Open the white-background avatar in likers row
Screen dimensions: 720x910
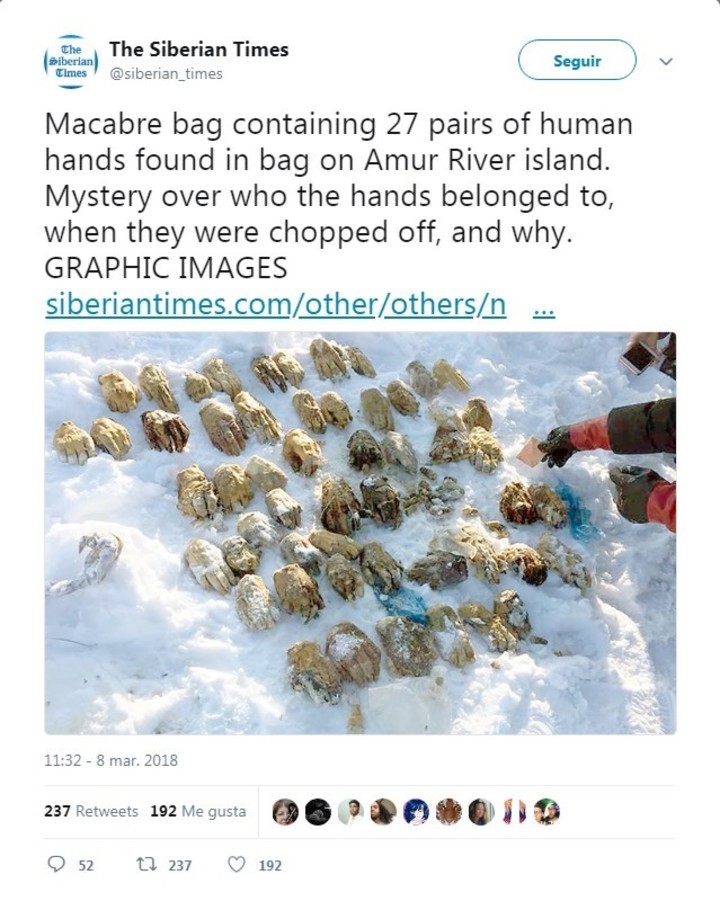pos(350,811)
